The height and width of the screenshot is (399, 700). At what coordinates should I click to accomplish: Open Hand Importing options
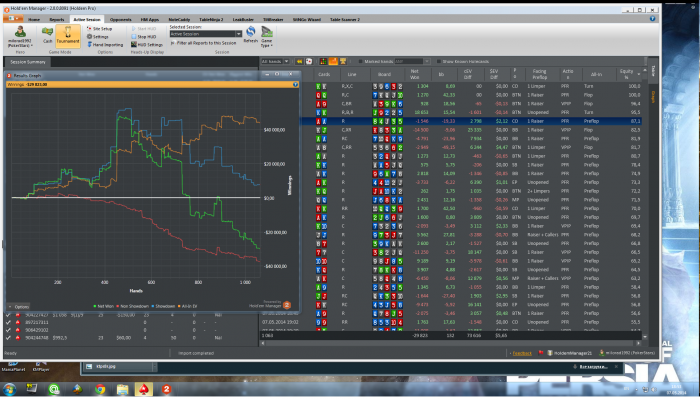(x=105, y=45)
